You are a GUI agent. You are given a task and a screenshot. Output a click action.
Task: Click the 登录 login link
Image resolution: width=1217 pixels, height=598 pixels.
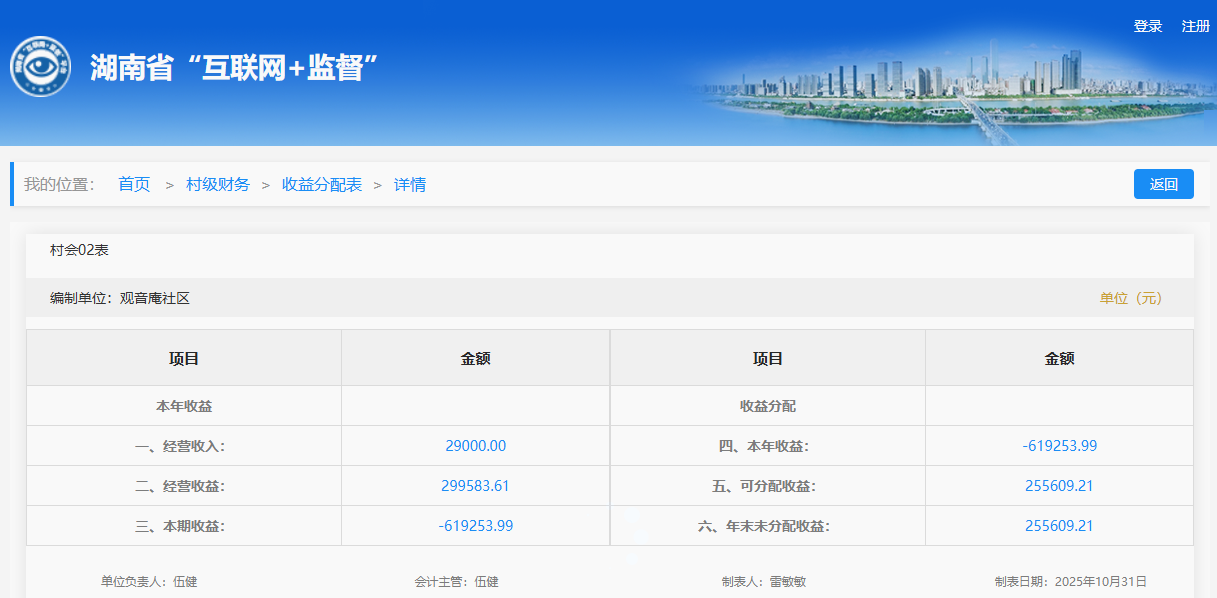[1147, 26]
